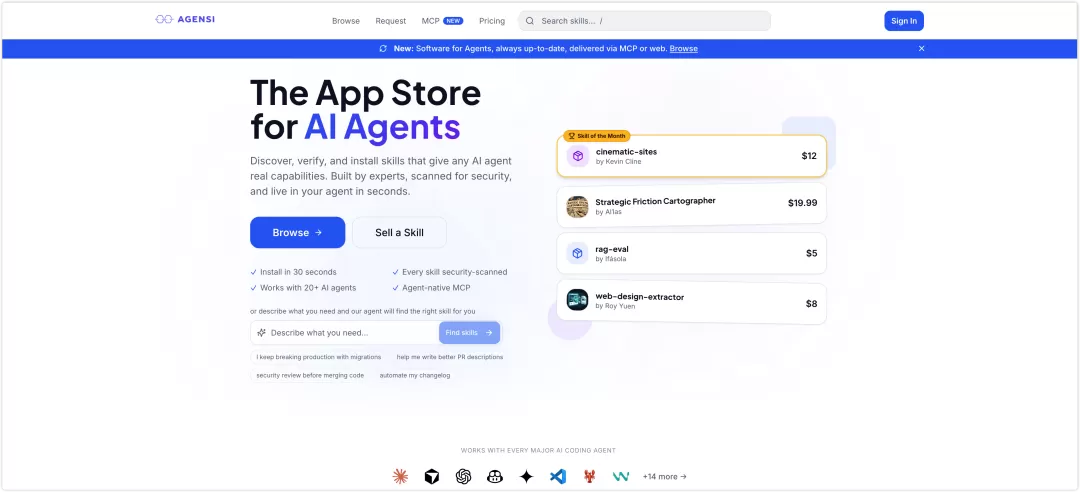The height and width of the screenshot is (492, 1080).
Task: Follow the Browse link in the banner
Action: (683, 49)
